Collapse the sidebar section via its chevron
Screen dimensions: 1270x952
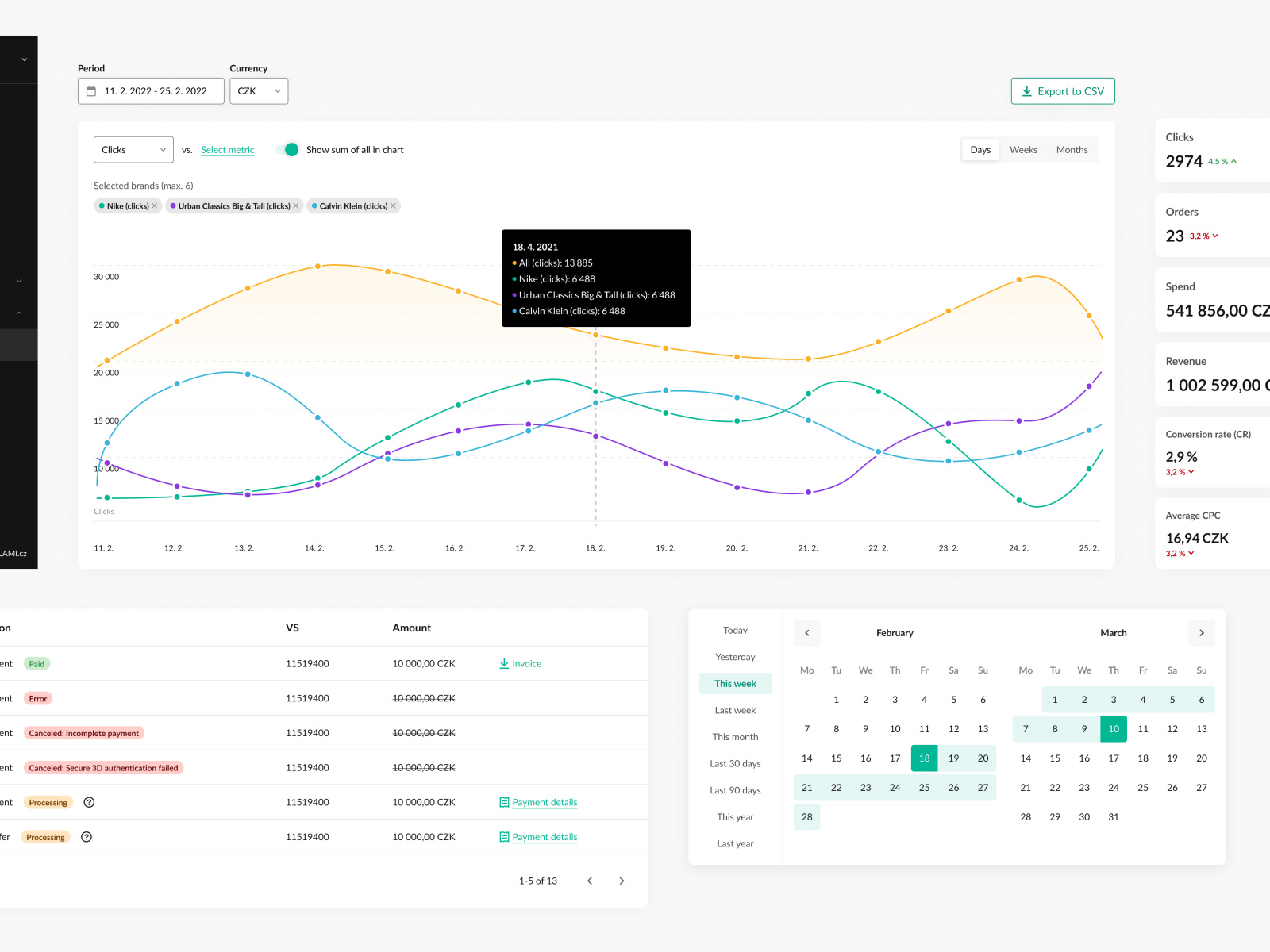click(x=19, y=313)
